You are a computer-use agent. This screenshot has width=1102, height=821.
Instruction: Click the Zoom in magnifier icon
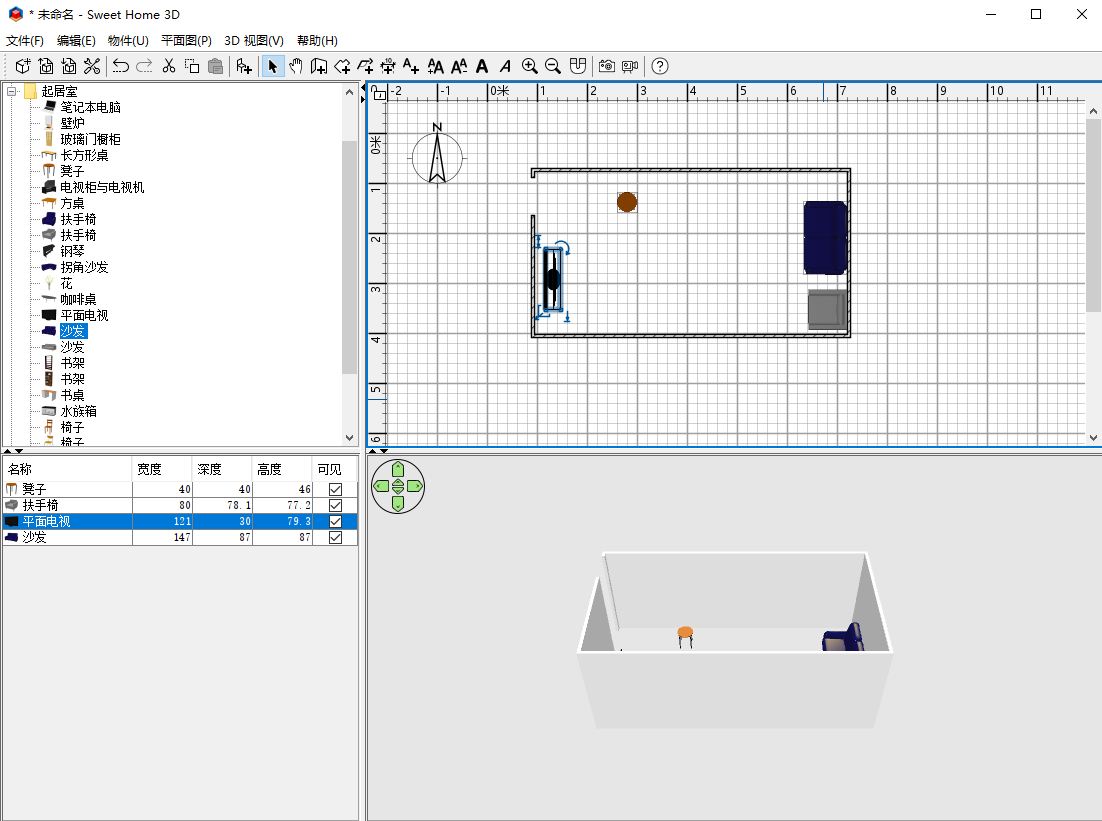point(530,66)
